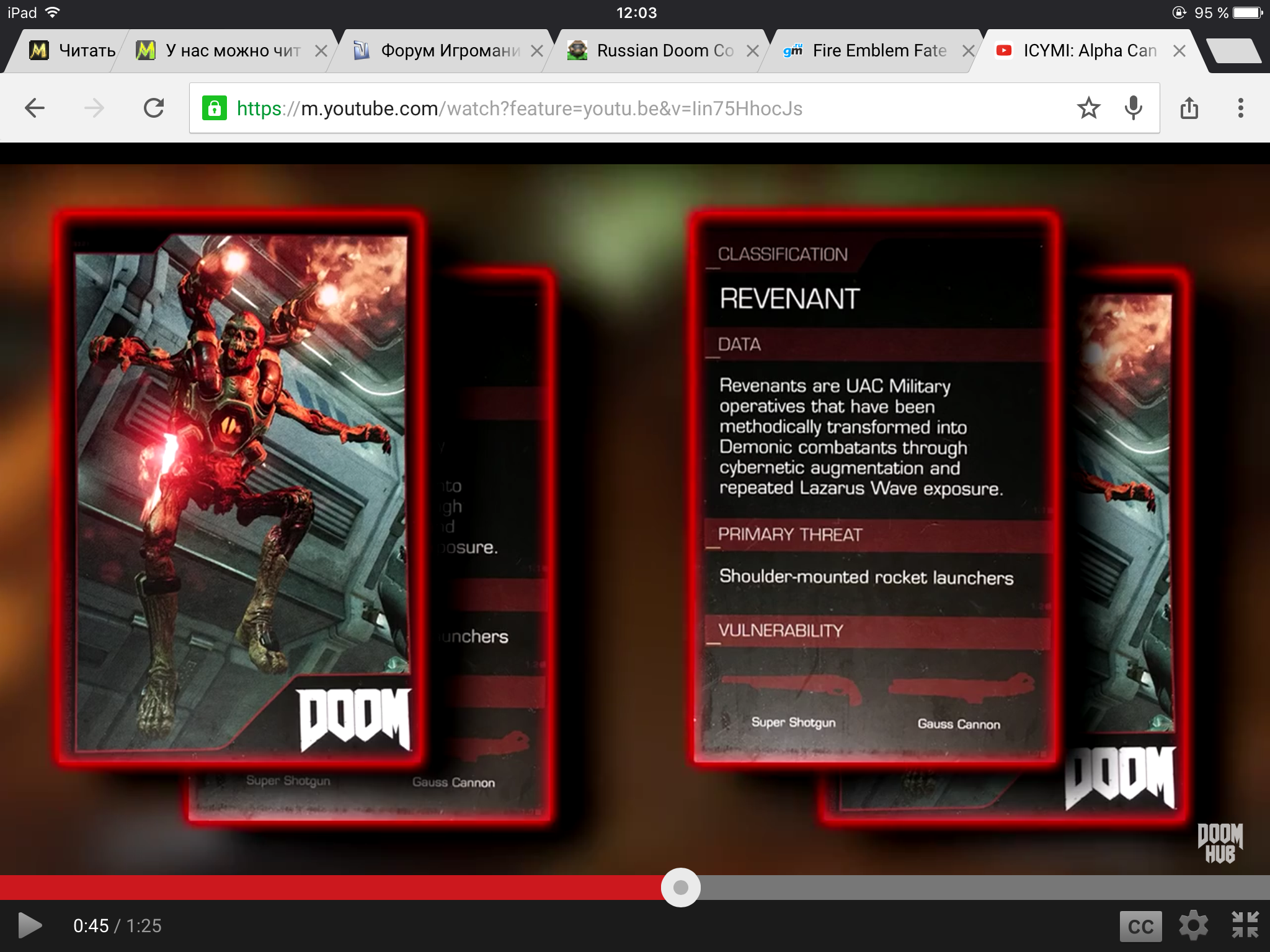Viewport: 1270px width, 952px height.
Task: Click the Gauss Cannon label on info card
Action: pyautogui.click(x=959, y=724)
